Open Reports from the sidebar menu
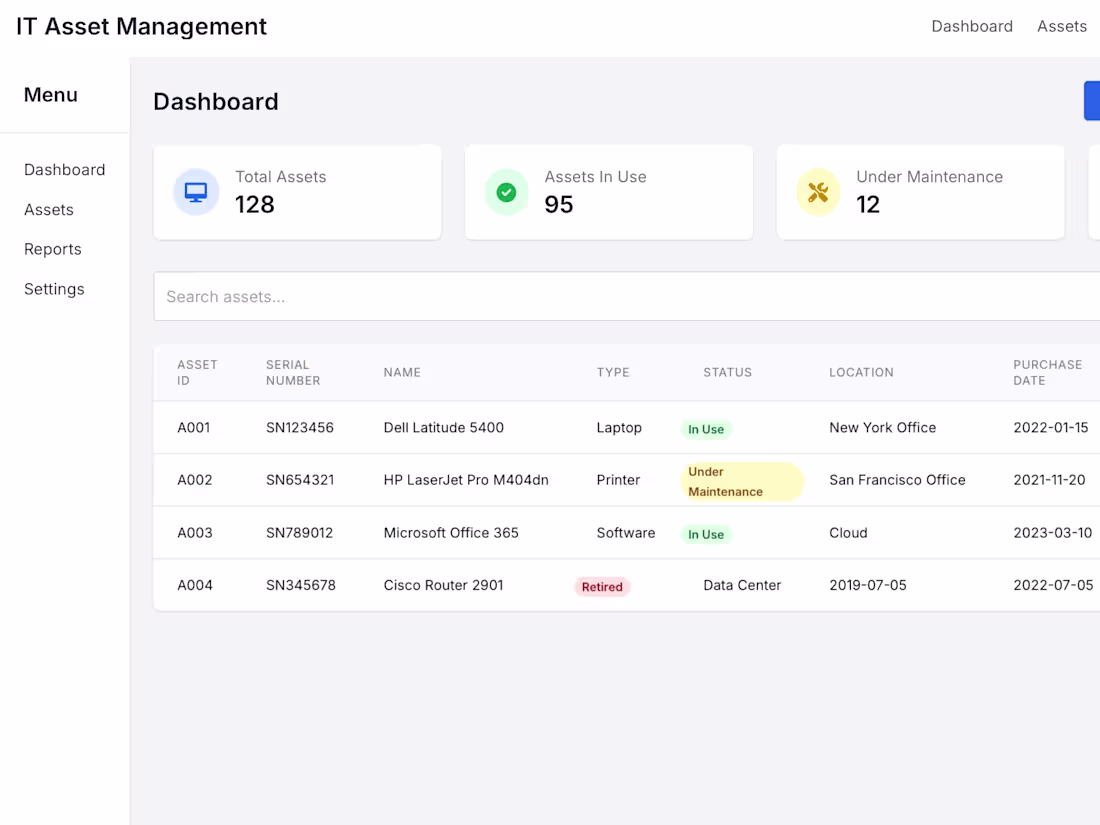 coord(53,249)
